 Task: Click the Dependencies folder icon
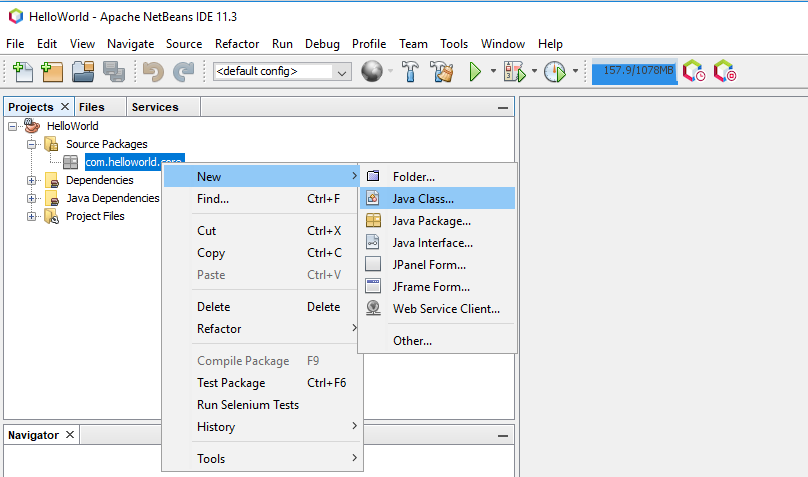pyautogui.click(x=52, y=180)
